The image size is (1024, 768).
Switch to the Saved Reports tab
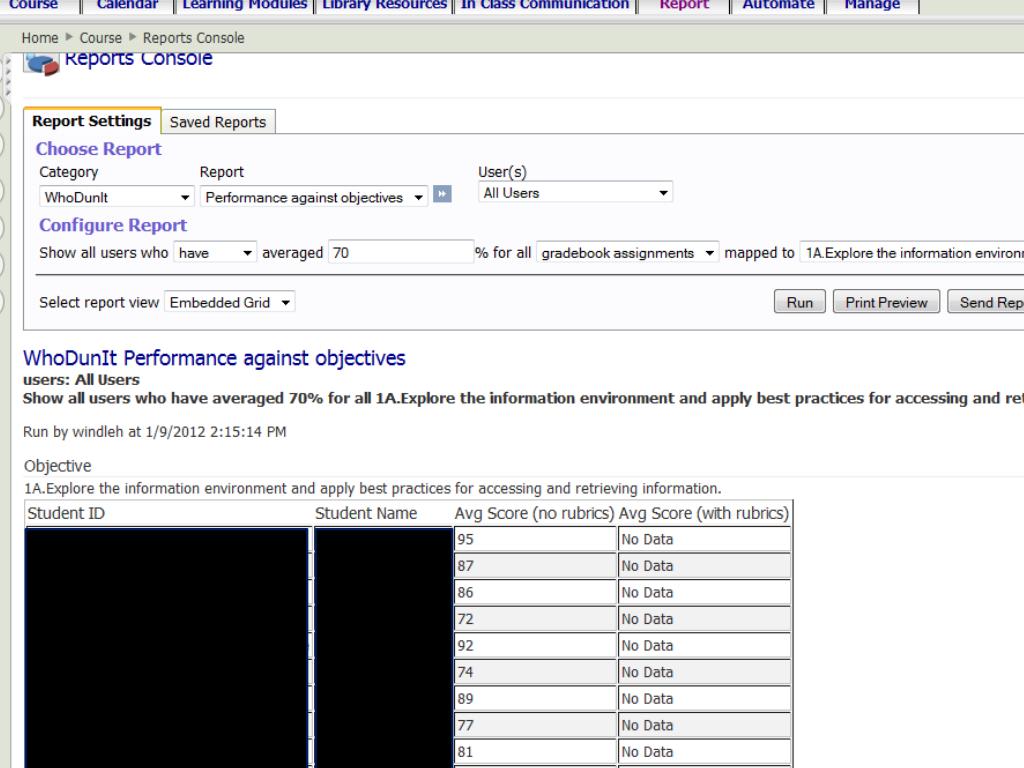pyautogui.click(x=218, y=122)
